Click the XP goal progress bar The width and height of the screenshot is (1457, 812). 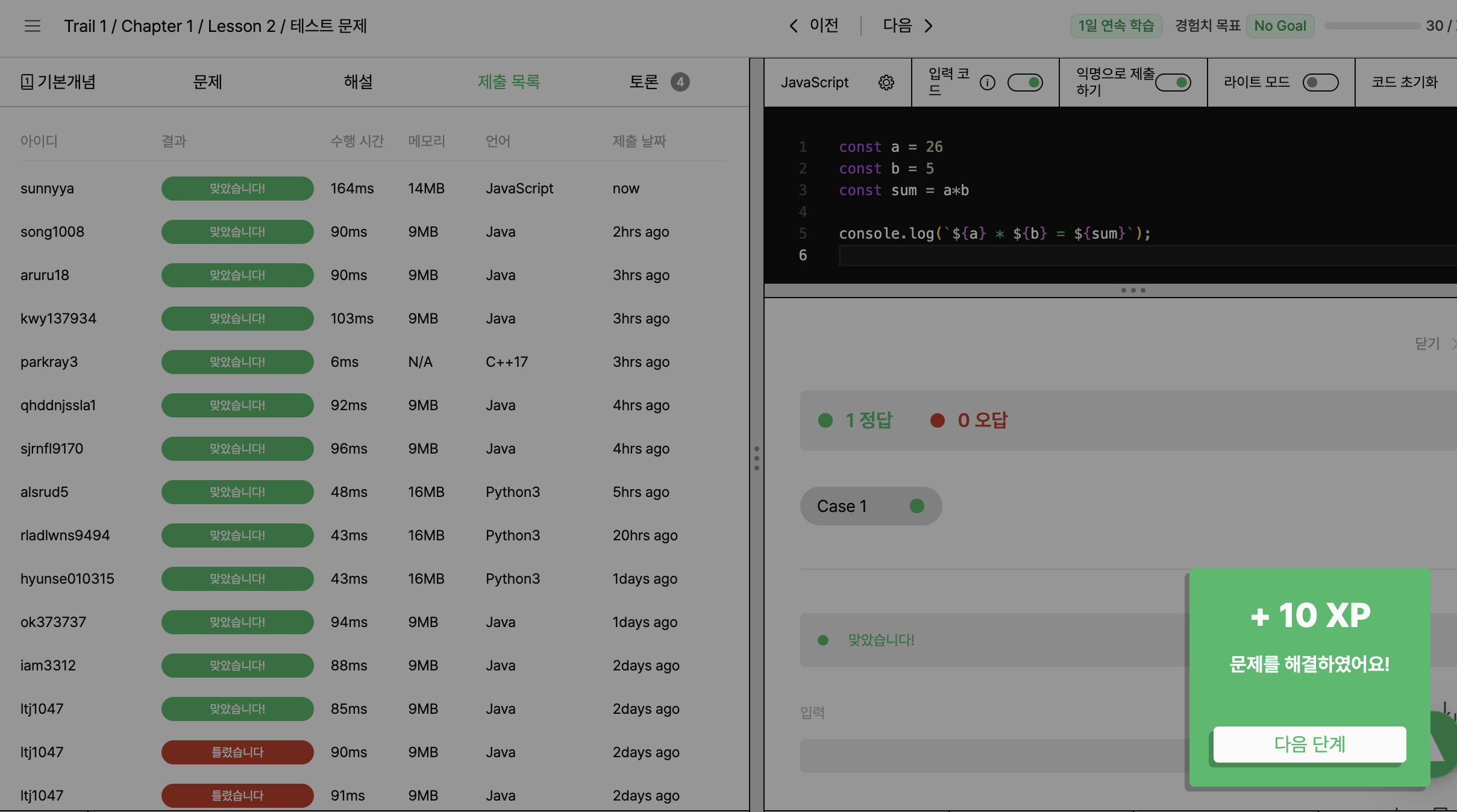pos(1371,26)
